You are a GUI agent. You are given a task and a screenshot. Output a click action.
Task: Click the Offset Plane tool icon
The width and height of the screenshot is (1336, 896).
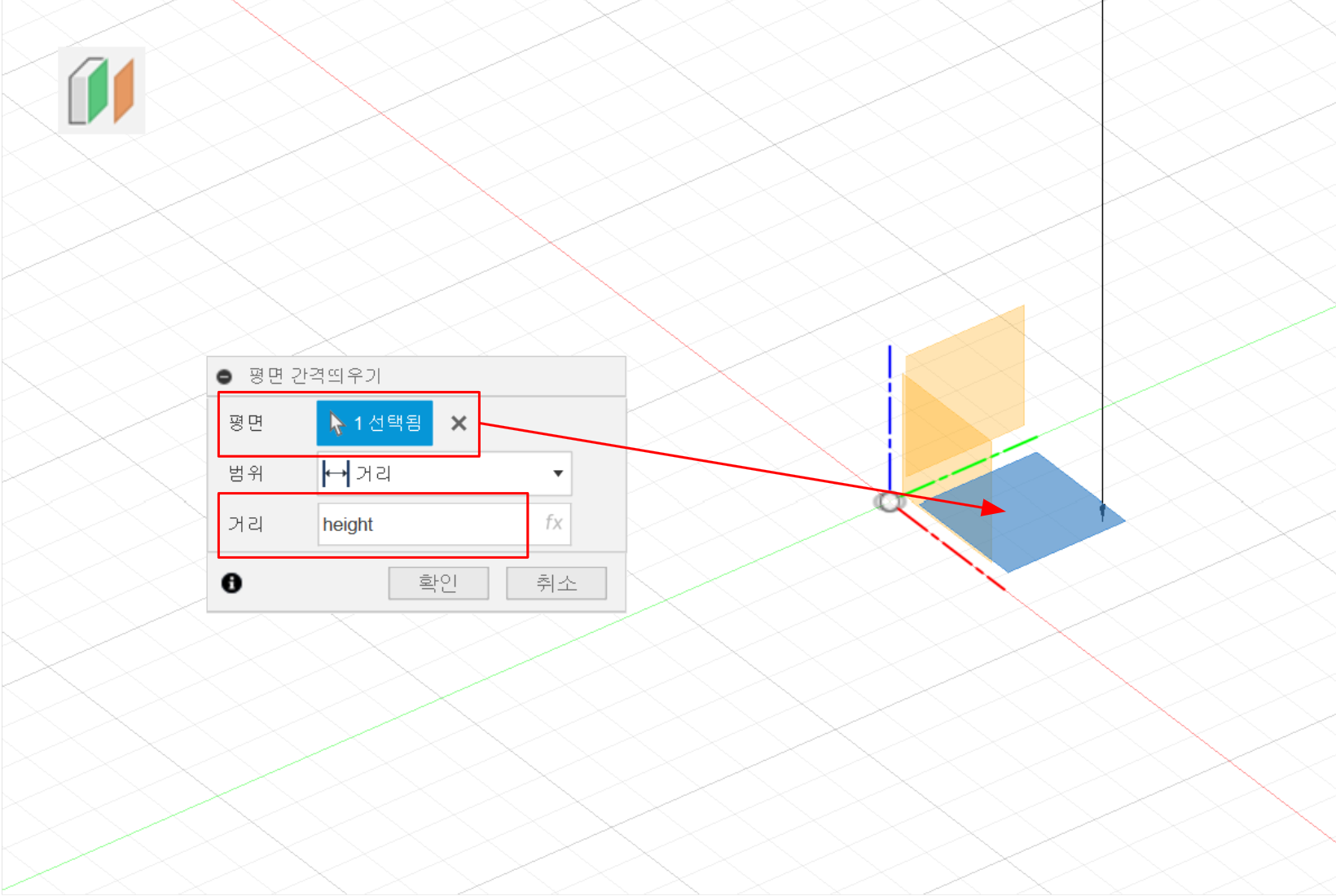tap(102, 90)
